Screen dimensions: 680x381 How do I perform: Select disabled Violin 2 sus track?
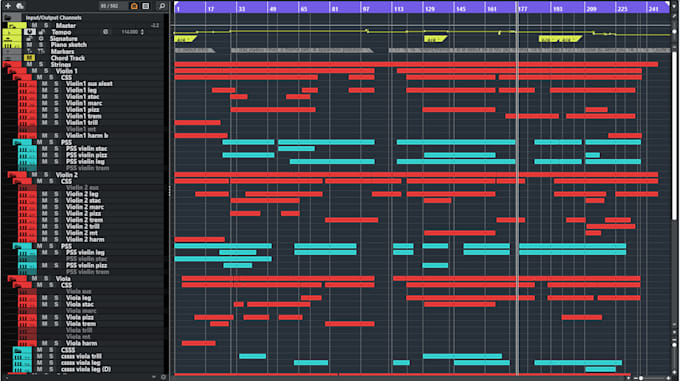[82, 188]
